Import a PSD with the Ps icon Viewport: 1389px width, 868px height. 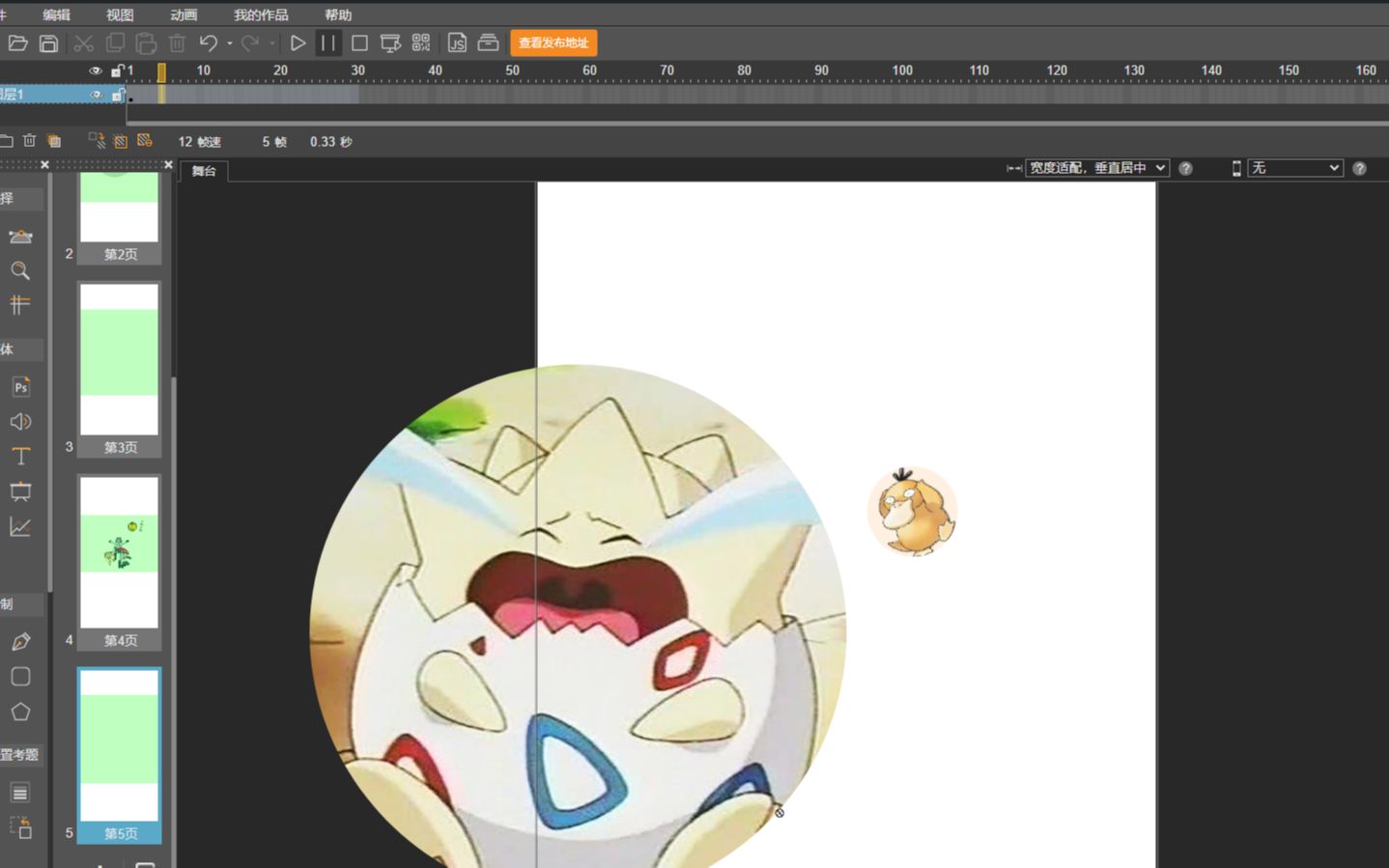click(x=20, y=387)
